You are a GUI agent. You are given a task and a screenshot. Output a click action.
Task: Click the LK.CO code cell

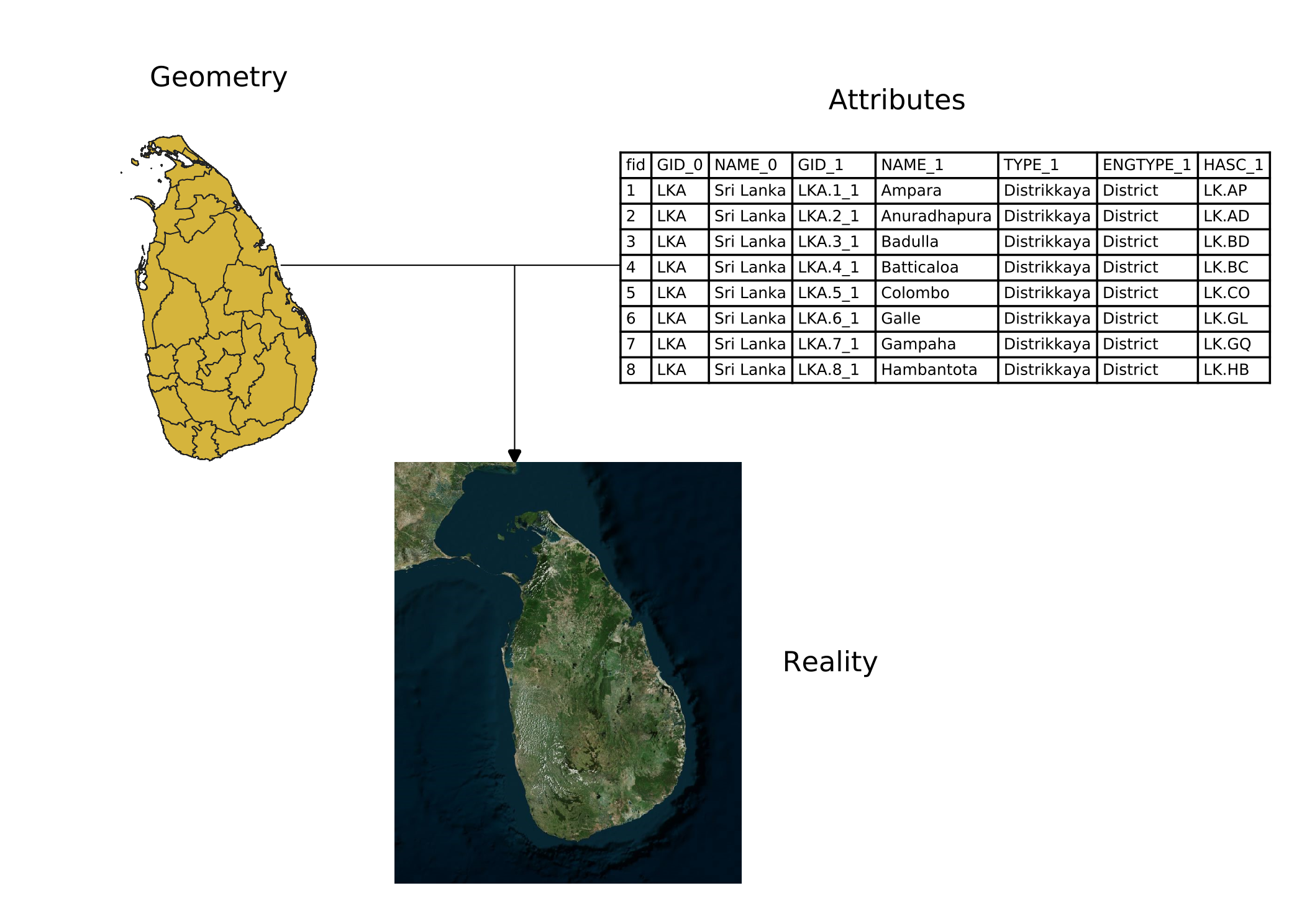(1234, 293)
